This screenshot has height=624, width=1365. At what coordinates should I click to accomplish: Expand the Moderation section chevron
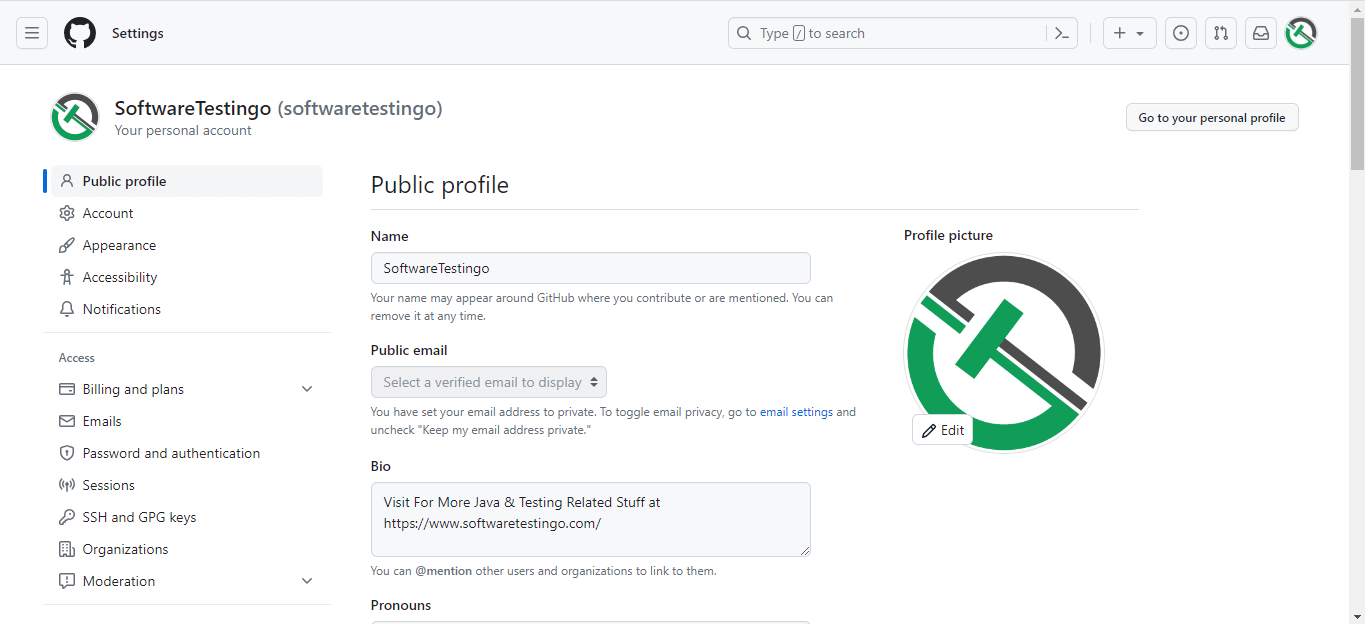307,581
